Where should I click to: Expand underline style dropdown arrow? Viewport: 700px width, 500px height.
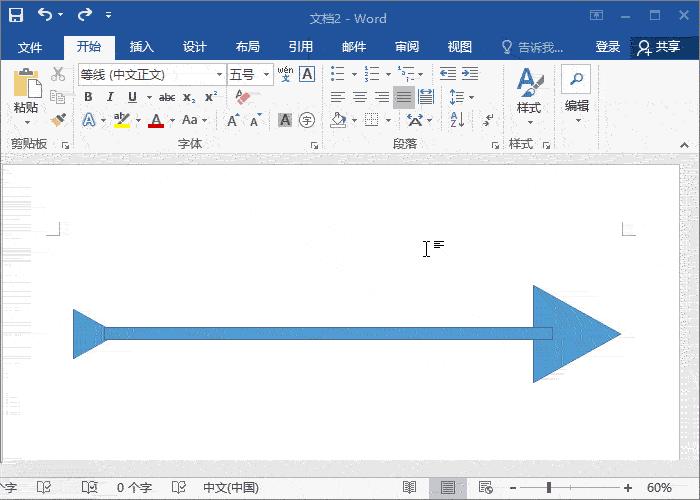point(149,97)
